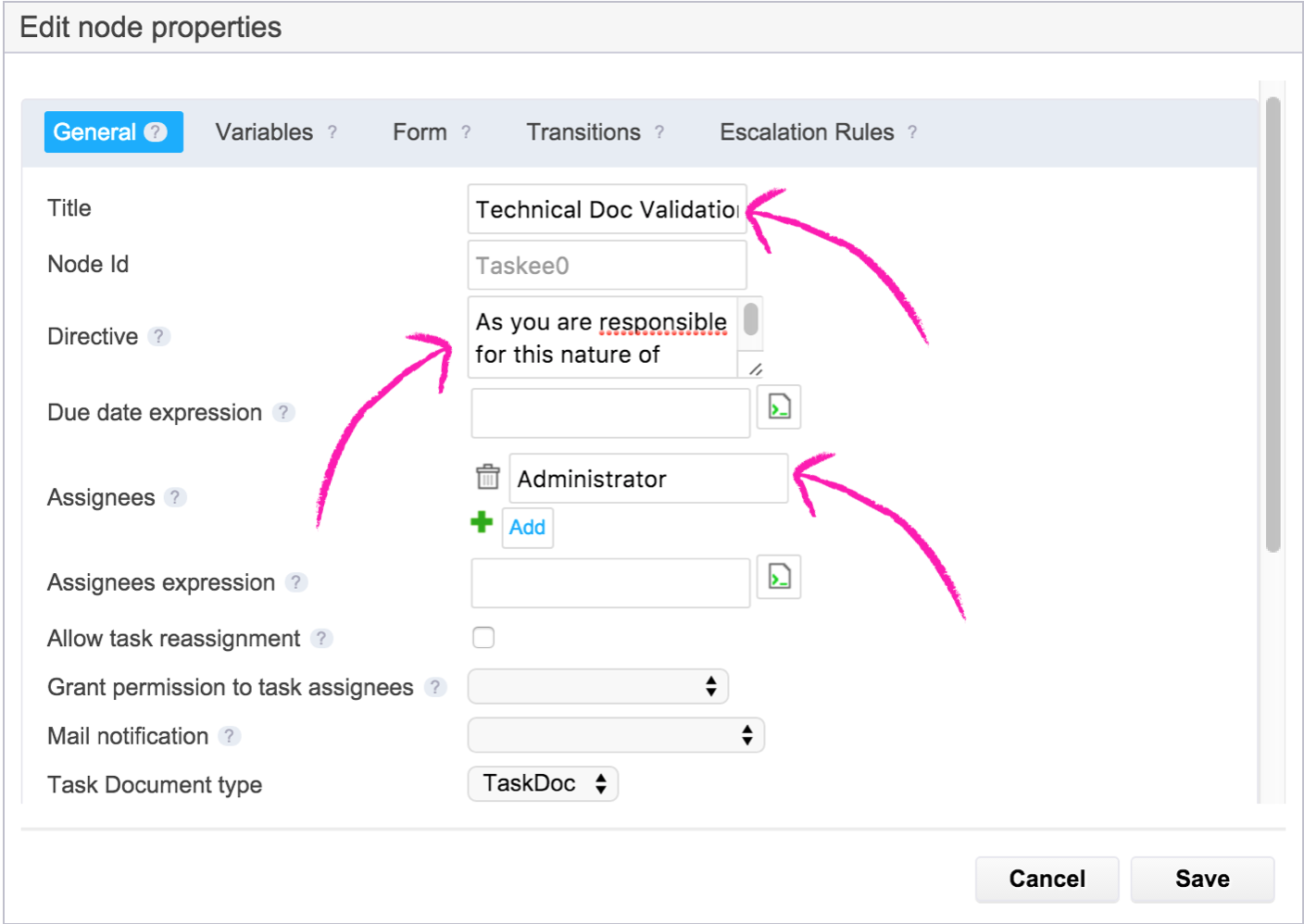Click help icon next to Mail notification
The height and width of the screenshot is (924, 1304).
229,736
